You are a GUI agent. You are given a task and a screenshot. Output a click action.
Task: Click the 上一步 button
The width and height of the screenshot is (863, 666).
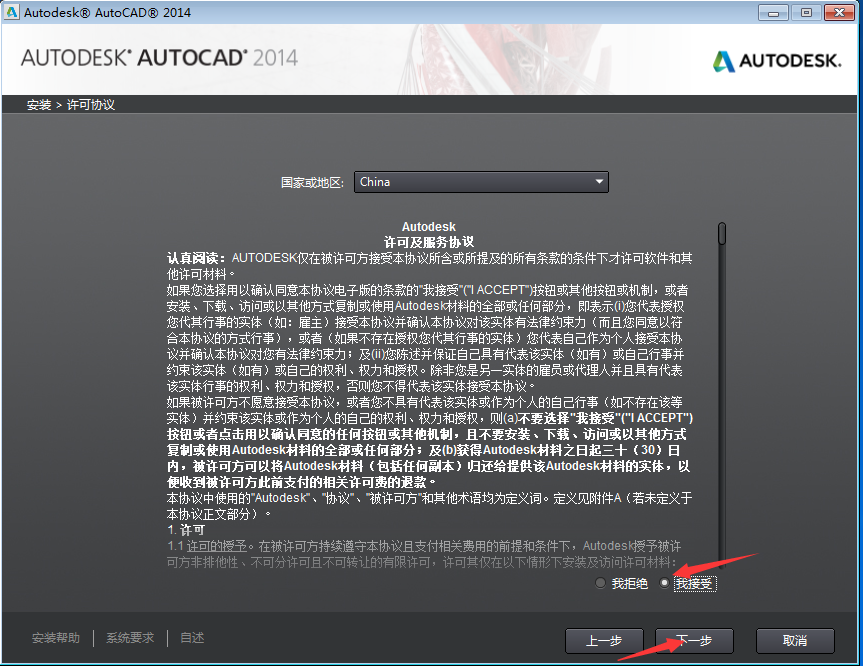pos(604,641)
